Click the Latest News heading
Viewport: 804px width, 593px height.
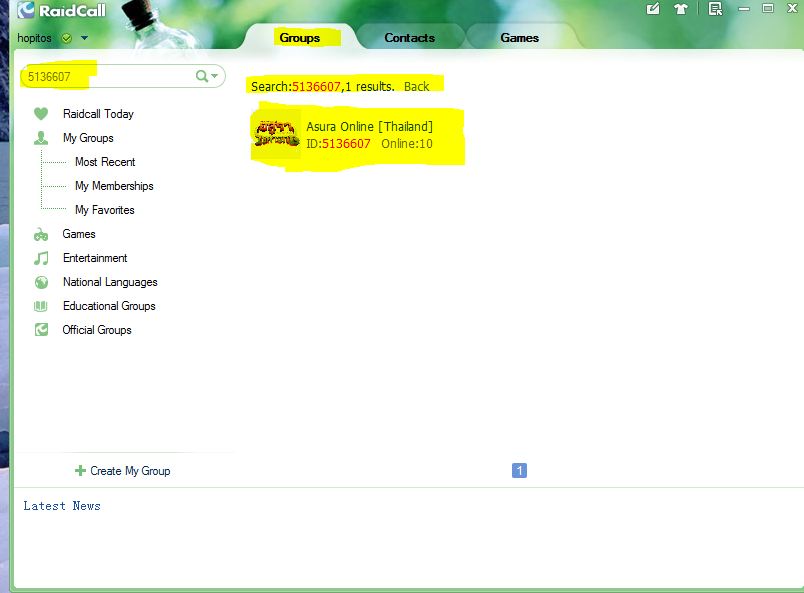[62, 506]
